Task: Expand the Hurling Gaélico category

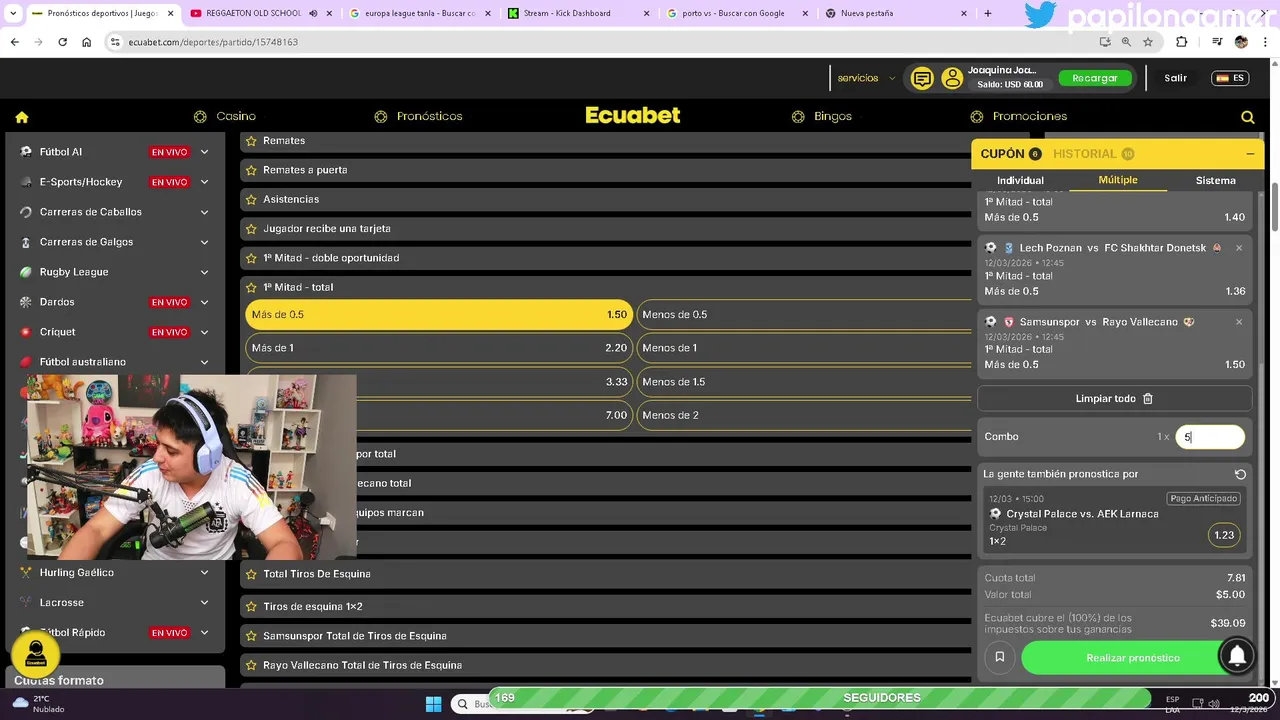Action: [x=204, y=573]
